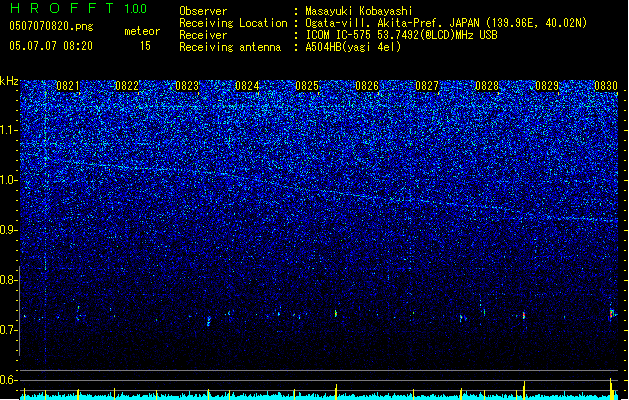Click the tallest yellow power spike near 0830
This screenshot has height=400, width=629.
point(611,387)
